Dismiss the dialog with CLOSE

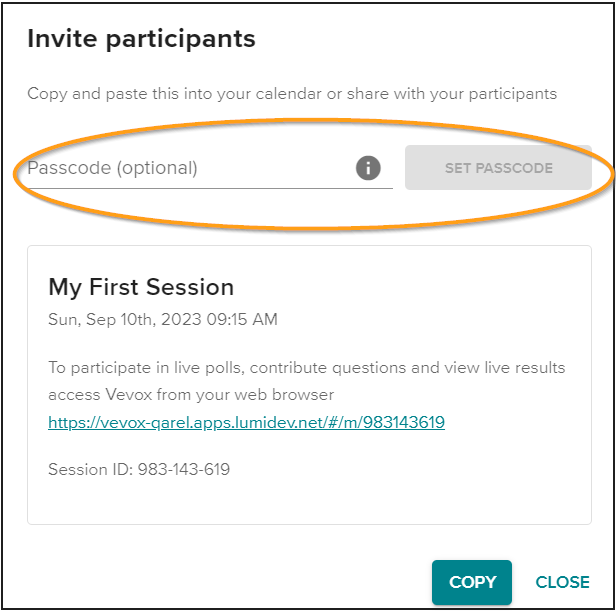[562, 582]
